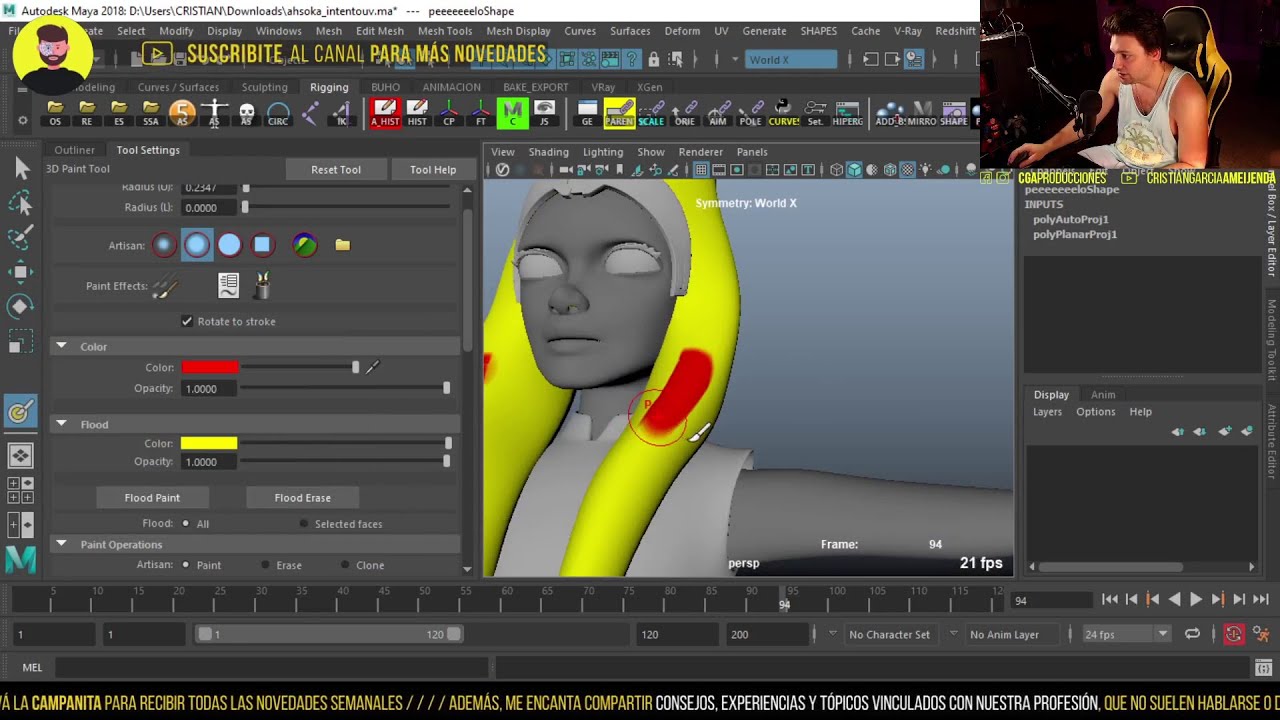The image size is (1280, 720).
Task: Click the RE folder shelf icon
Action: [x=87, y=113]
